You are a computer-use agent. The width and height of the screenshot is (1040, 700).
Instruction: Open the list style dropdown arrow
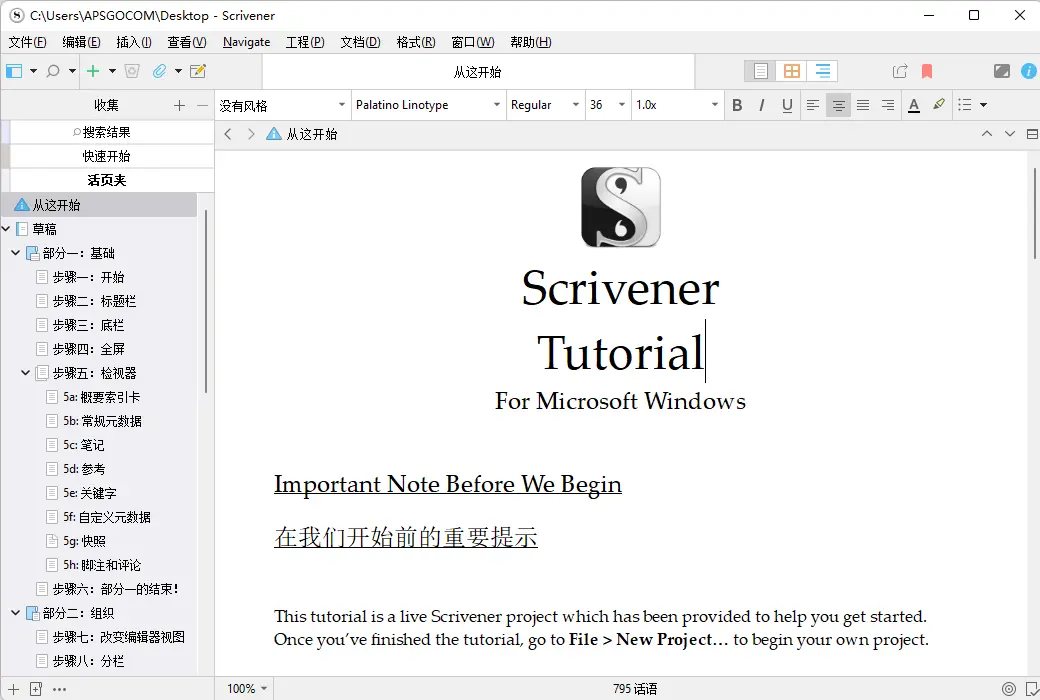(x=984, y=105)
